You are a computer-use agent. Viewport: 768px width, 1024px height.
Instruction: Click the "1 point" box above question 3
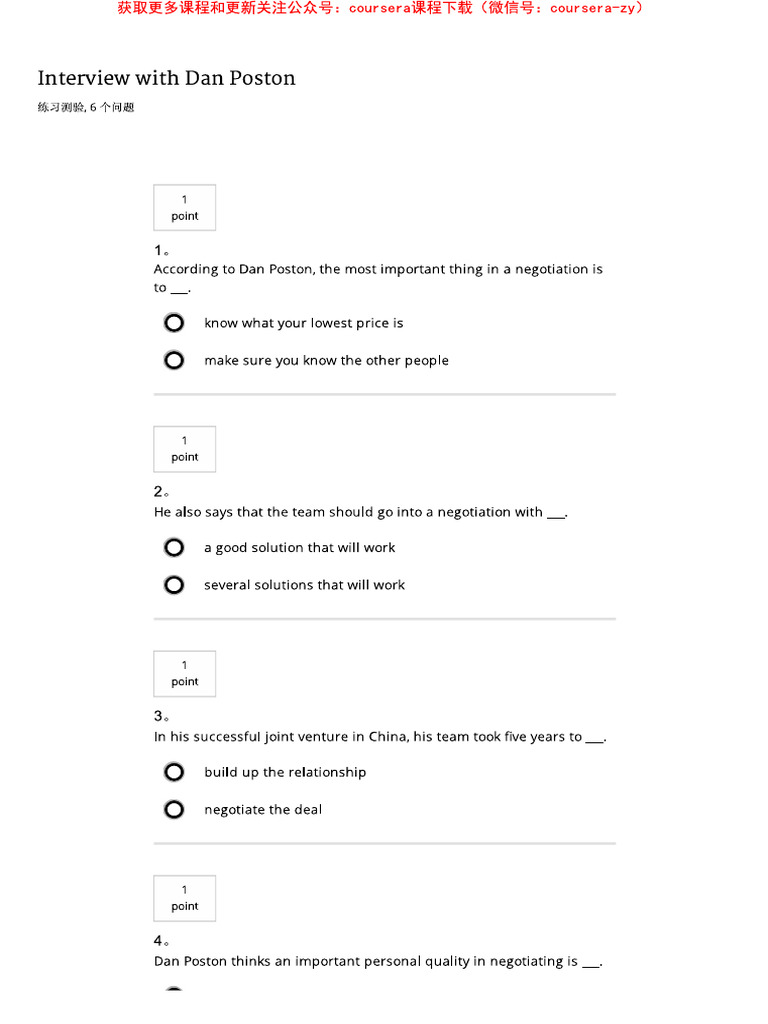click(x=184, y=673)
